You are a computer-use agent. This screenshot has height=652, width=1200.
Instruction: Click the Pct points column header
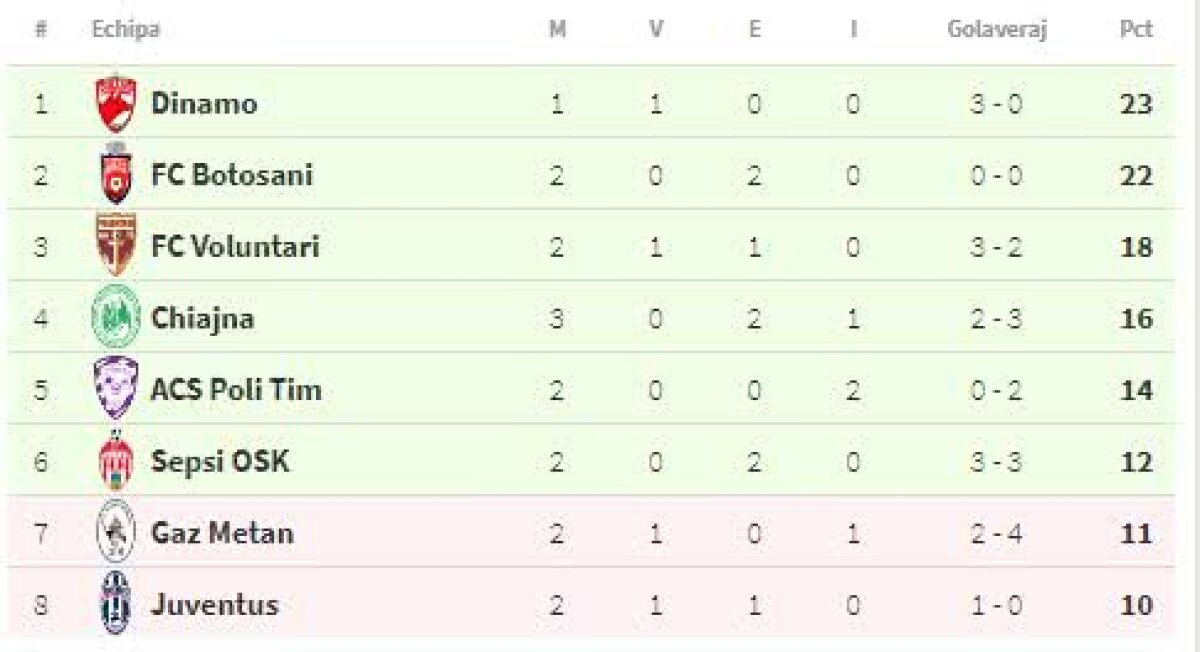point(1136,30)
